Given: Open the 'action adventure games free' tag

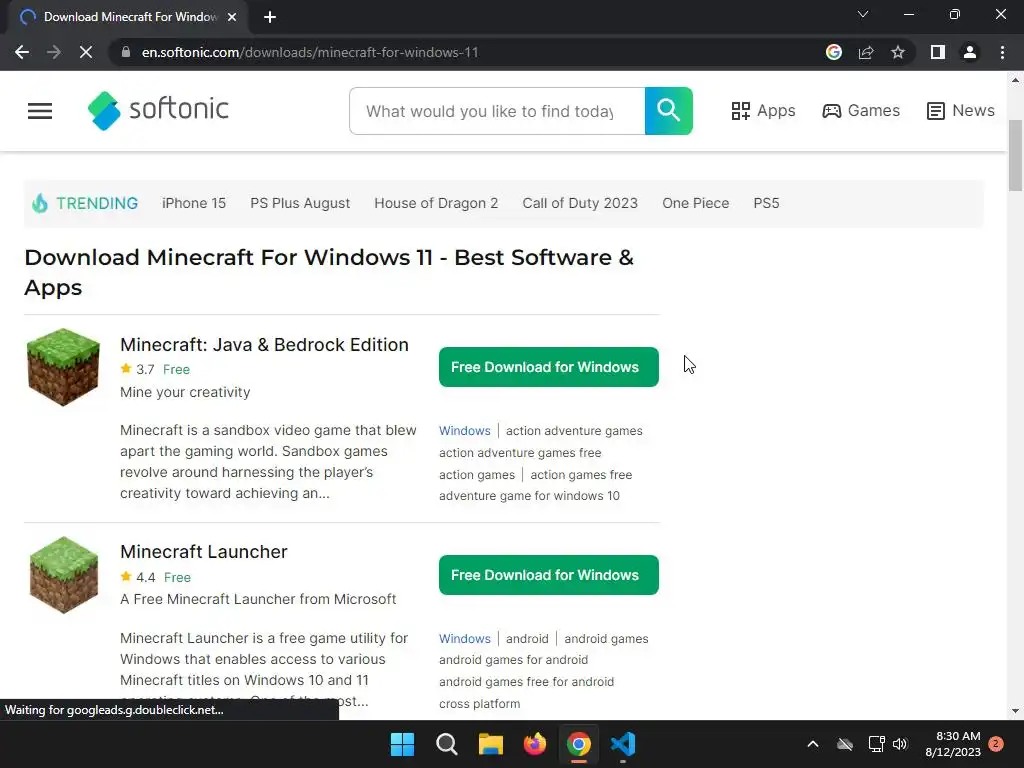Looking at the screenshot, I should click(520, 453).
